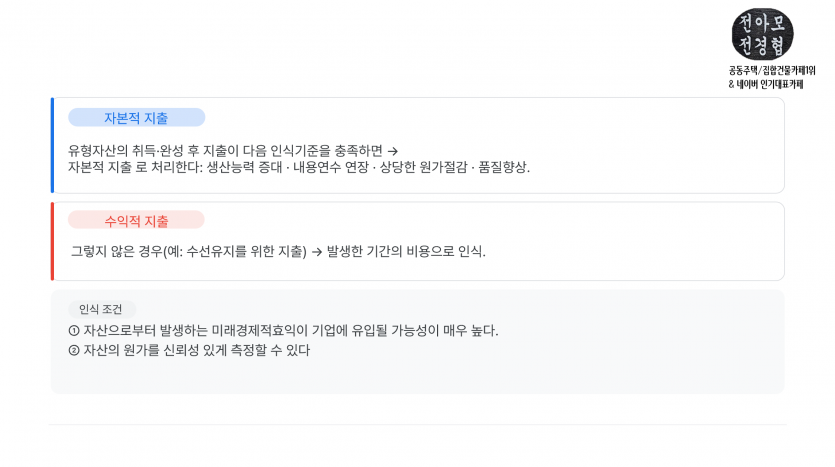This screenshot has width=835, height=467.
Task: Click the arrow before 발생한 기간의 비용
Action: 317,251
